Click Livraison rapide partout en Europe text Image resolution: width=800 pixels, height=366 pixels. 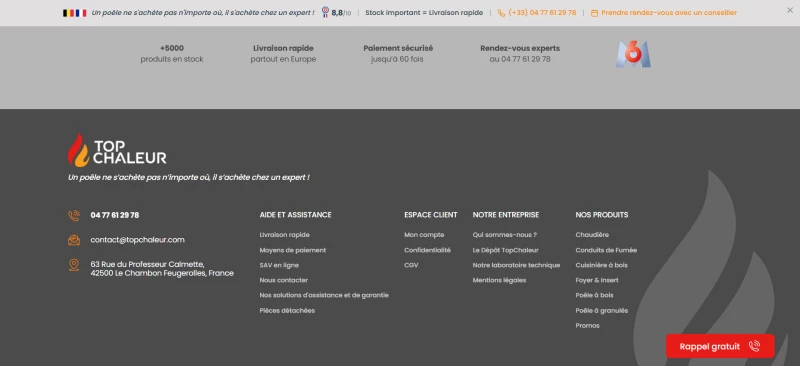pyautogui.click(x=283, y=54)
